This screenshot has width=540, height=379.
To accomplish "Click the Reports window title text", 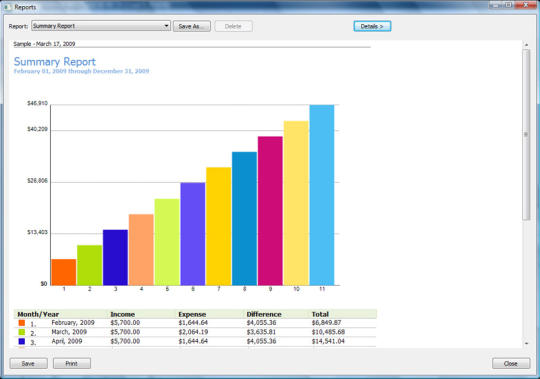I will tap(25, 7).
